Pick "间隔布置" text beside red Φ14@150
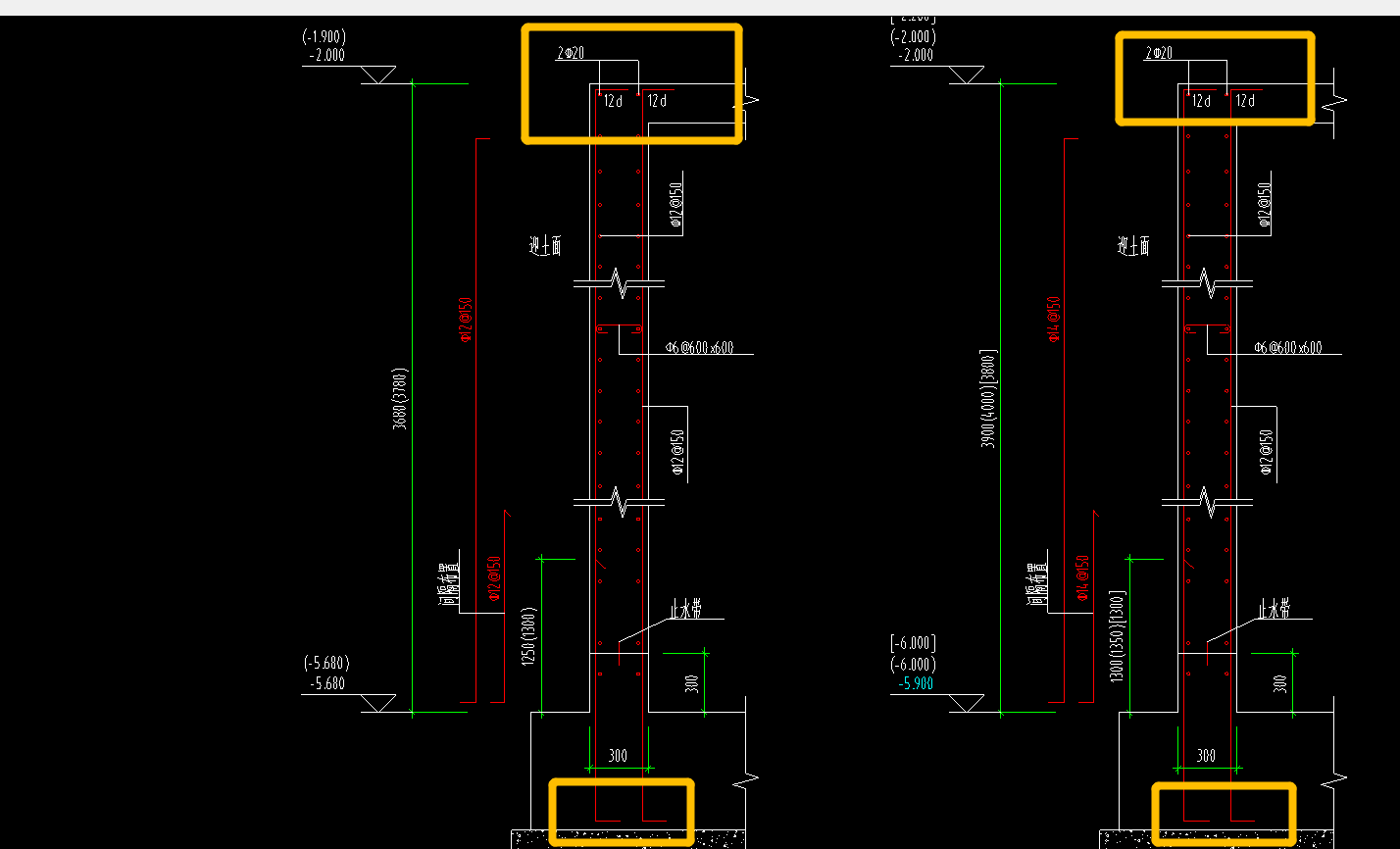Viewport: 1400px width, 849px height. (1037, 584)
